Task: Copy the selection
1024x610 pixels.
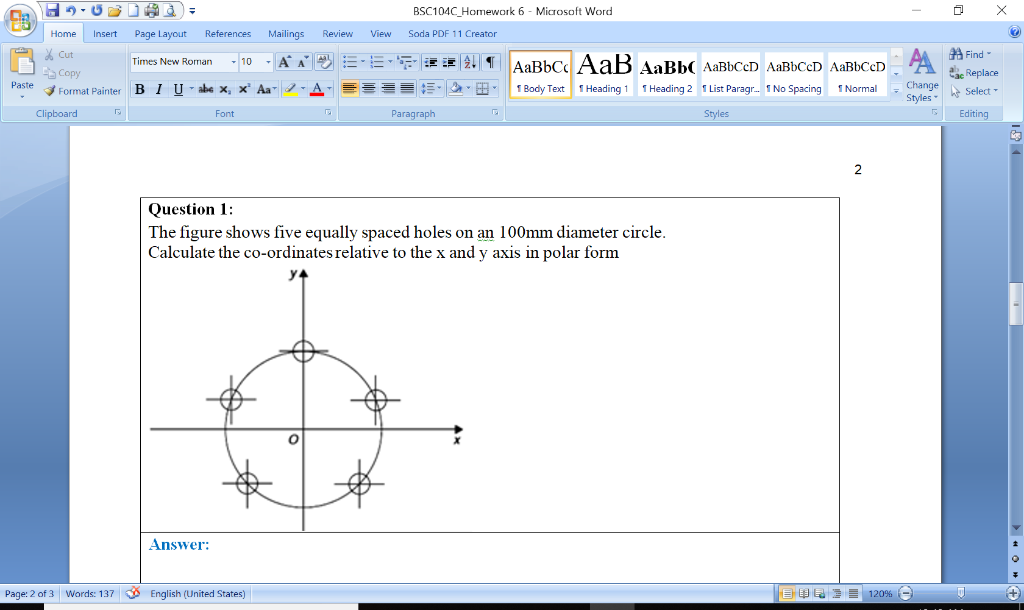Action: coord(62,73)
